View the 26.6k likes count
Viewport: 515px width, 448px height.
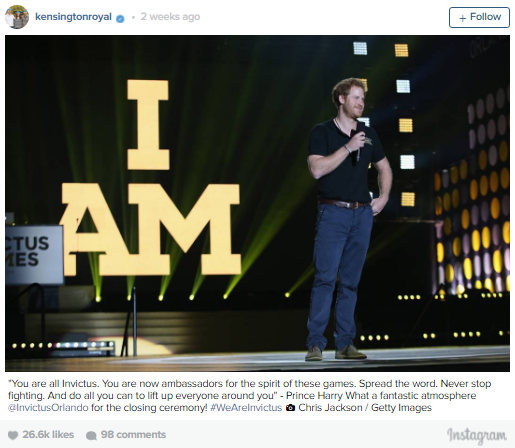tap(48, 435)
